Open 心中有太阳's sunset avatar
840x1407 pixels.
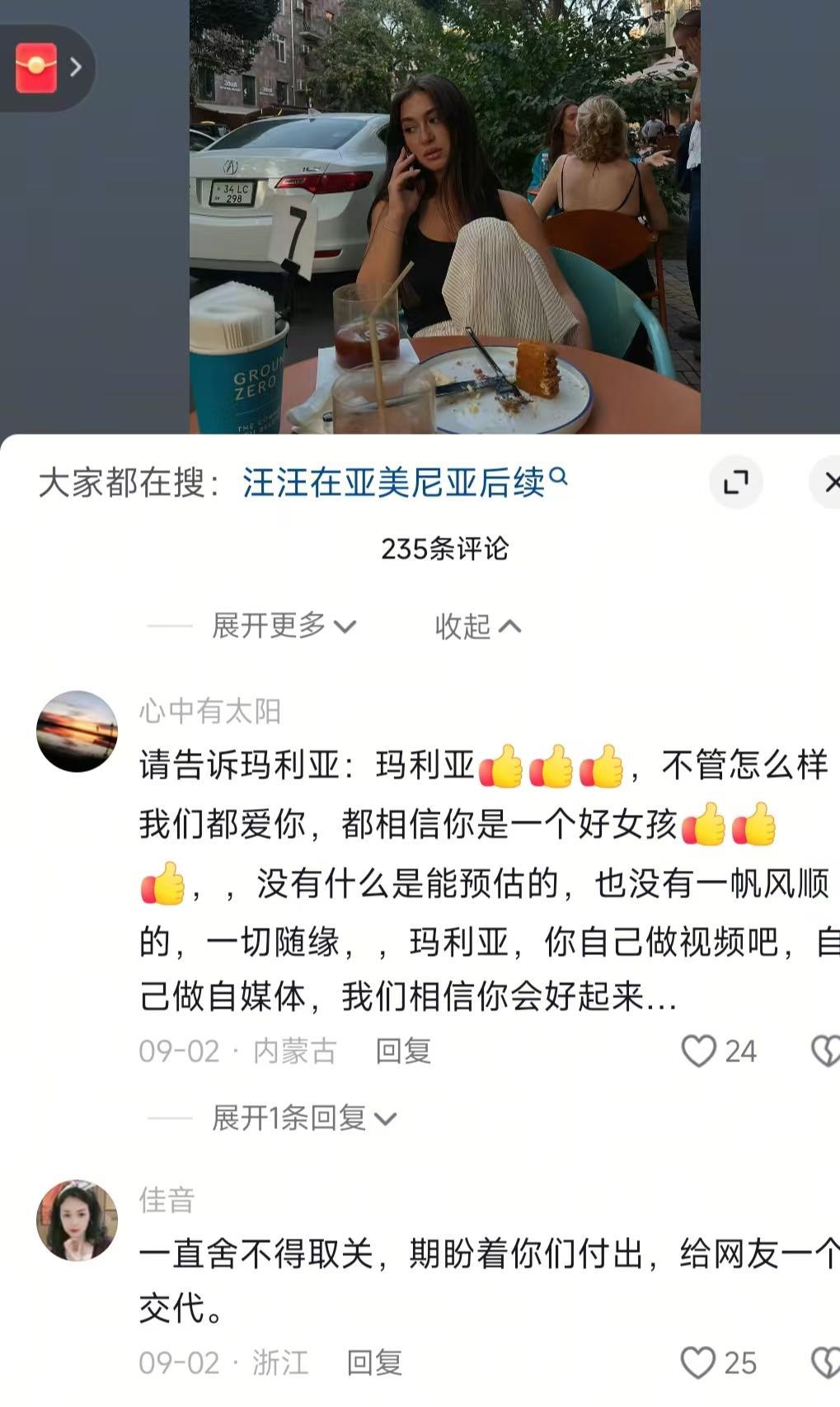point(77,732)
